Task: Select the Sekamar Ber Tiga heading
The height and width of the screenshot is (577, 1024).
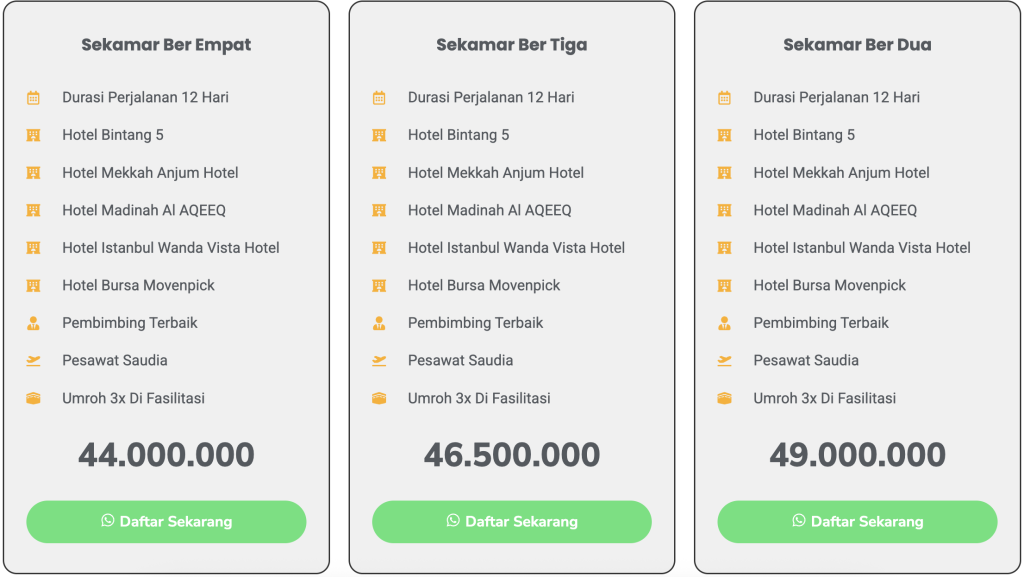Action: click(512, 44)
